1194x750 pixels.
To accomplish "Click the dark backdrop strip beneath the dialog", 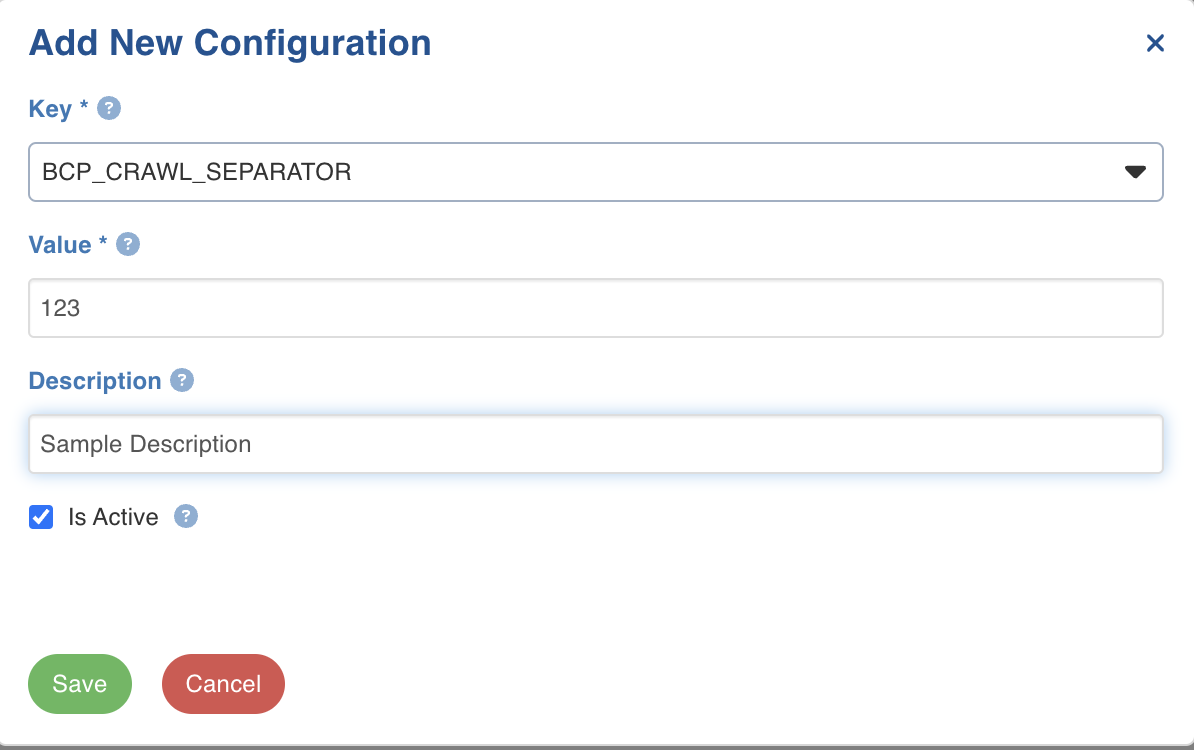I will tap(597, 748).
